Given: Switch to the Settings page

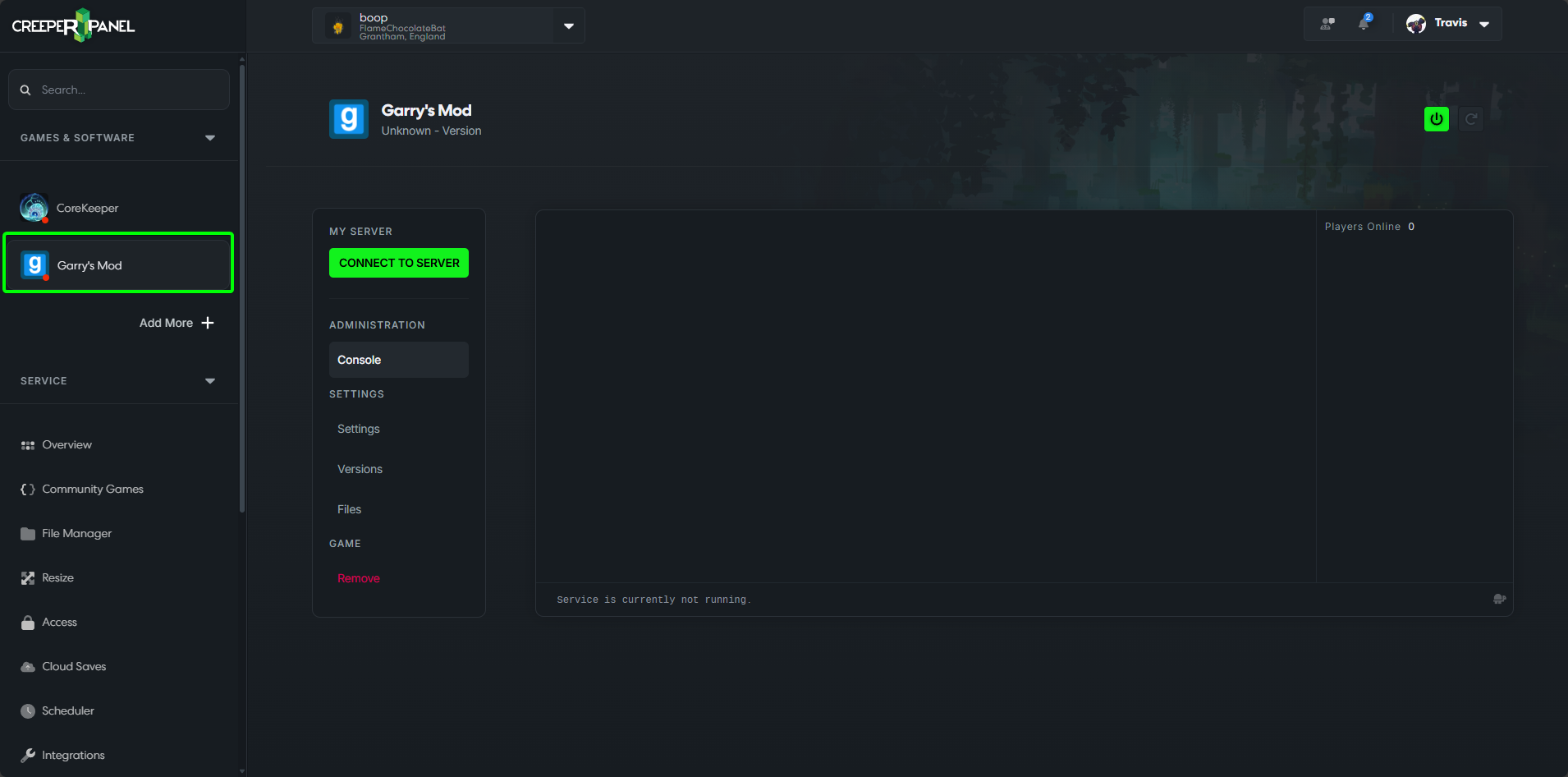Looking at the screenshot, I should (x=358, y=428).
